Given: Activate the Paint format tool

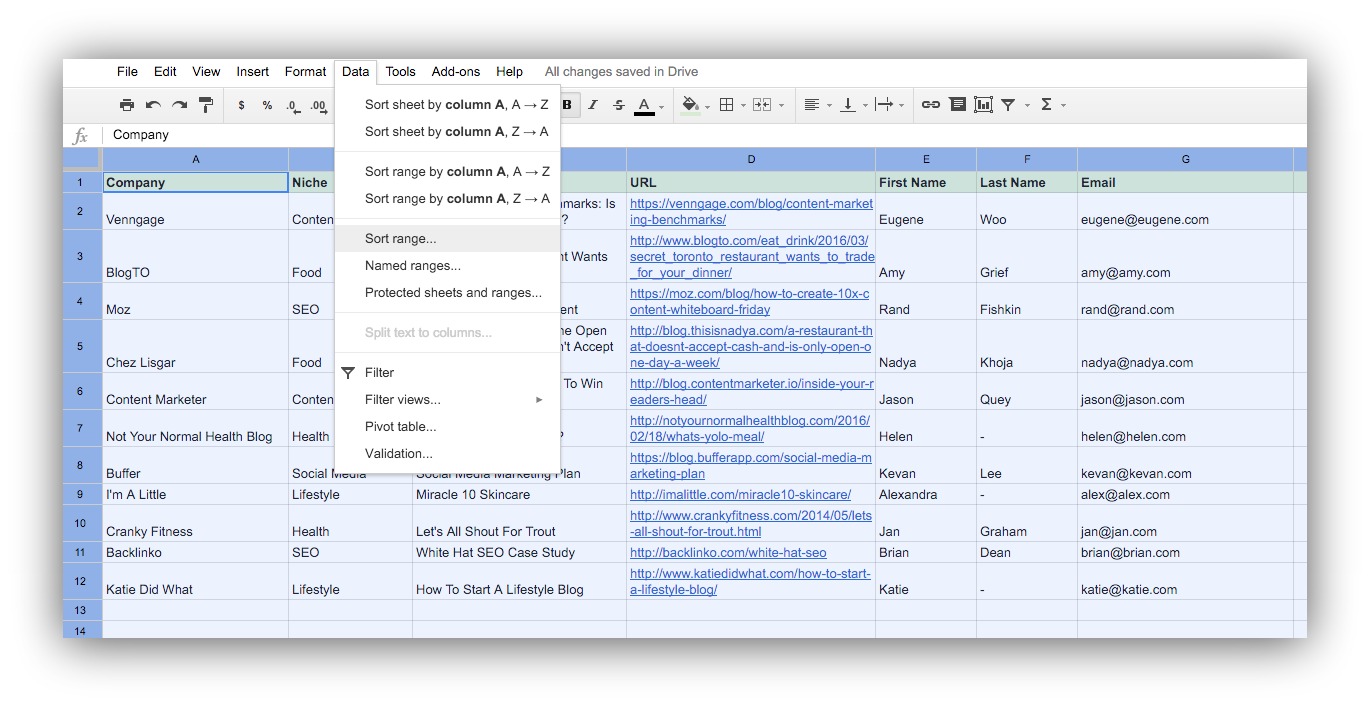Looking at the screenshot, I should point(206,105).
